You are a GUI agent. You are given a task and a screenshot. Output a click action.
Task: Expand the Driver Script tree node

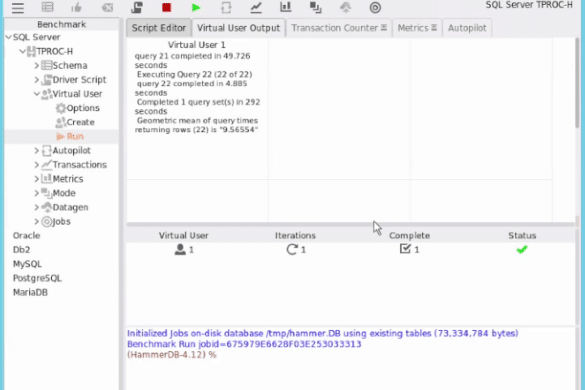(36, 79)
